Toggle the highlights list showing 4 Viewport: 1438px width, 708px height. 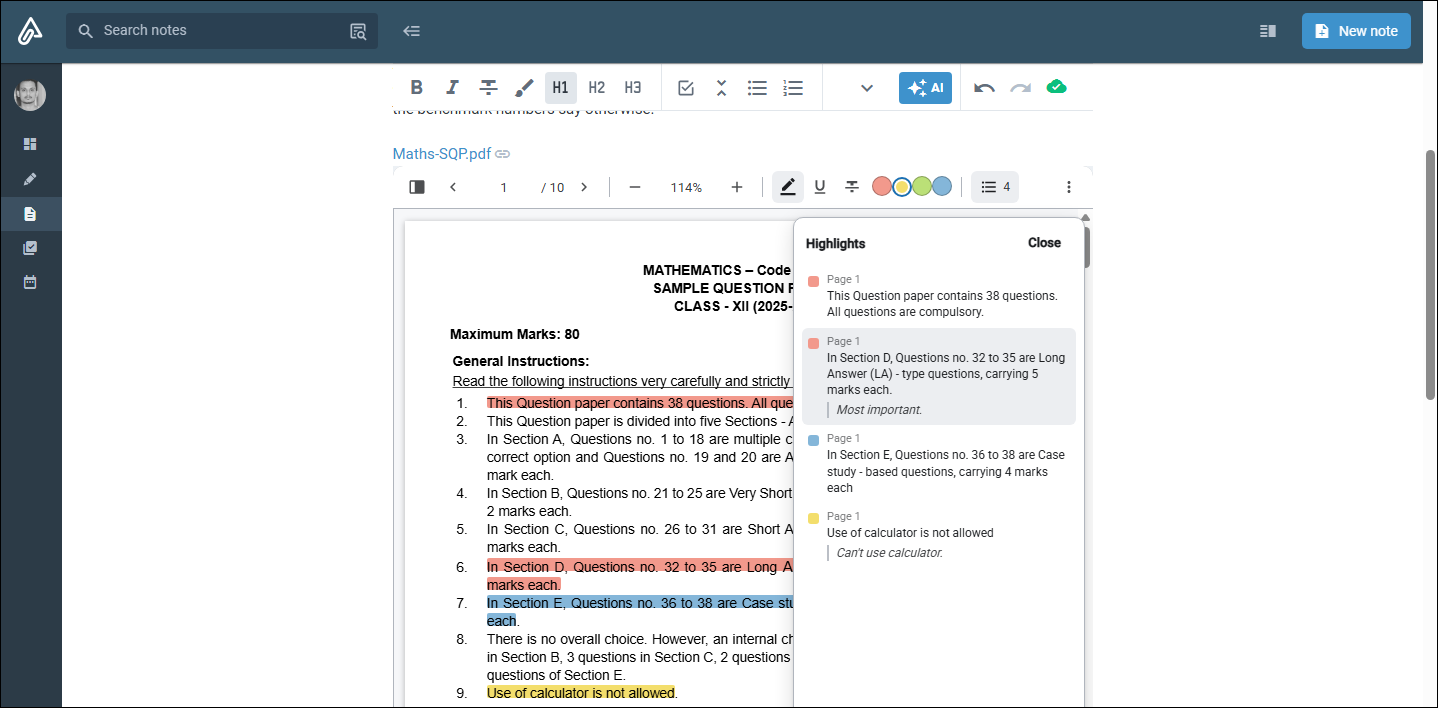pos(995,187)
